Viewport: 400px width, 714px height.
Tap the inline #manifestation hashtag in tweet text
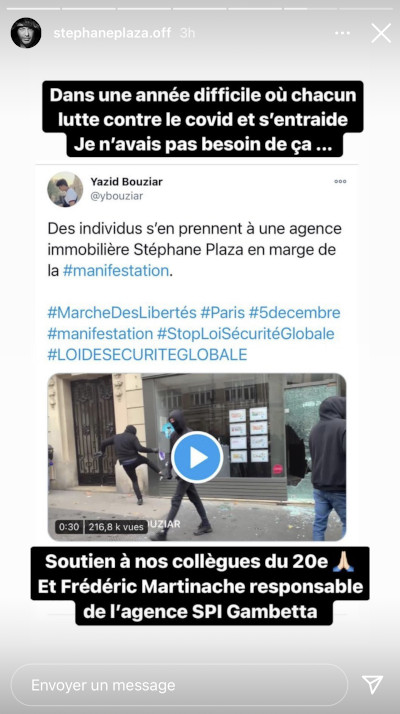[116, 271]
